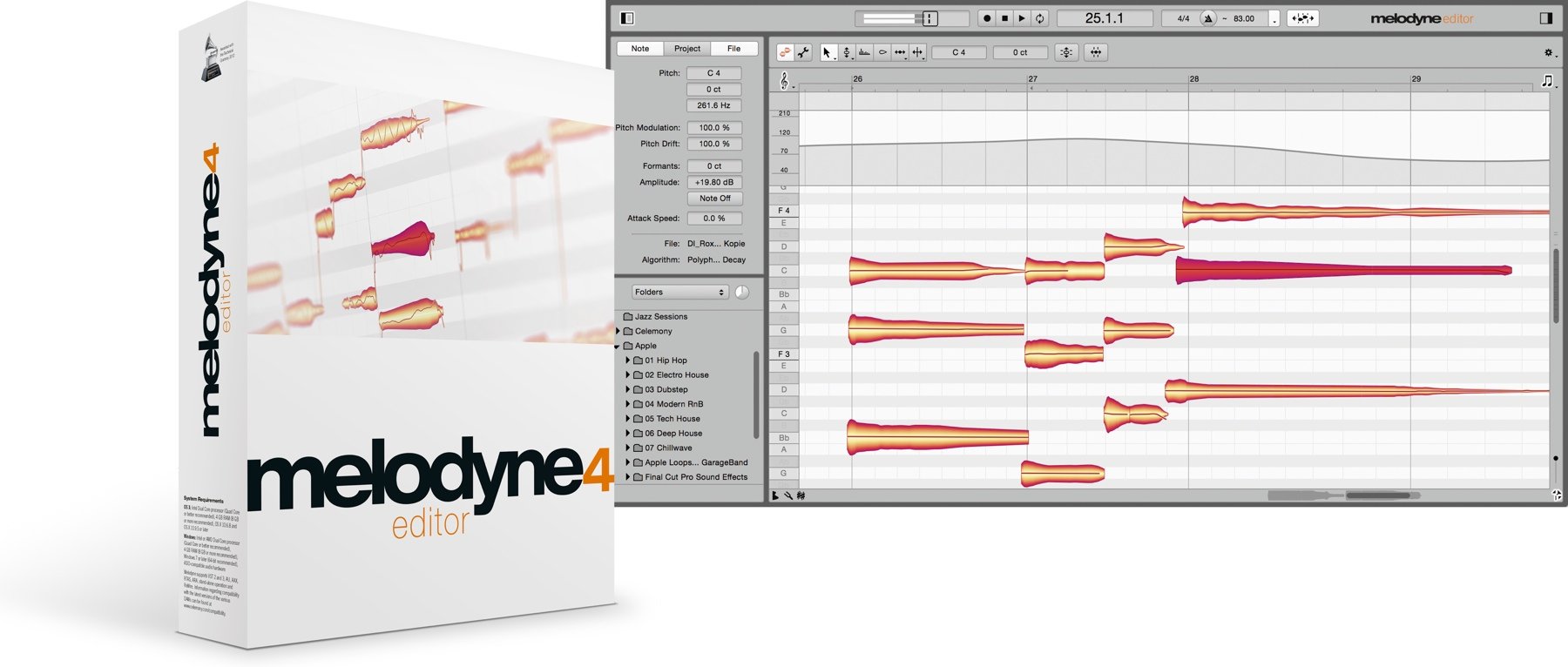Adjust the browser preview volume knob
The height and width of the screenshot is (667, 1568).
click(742, 292)
